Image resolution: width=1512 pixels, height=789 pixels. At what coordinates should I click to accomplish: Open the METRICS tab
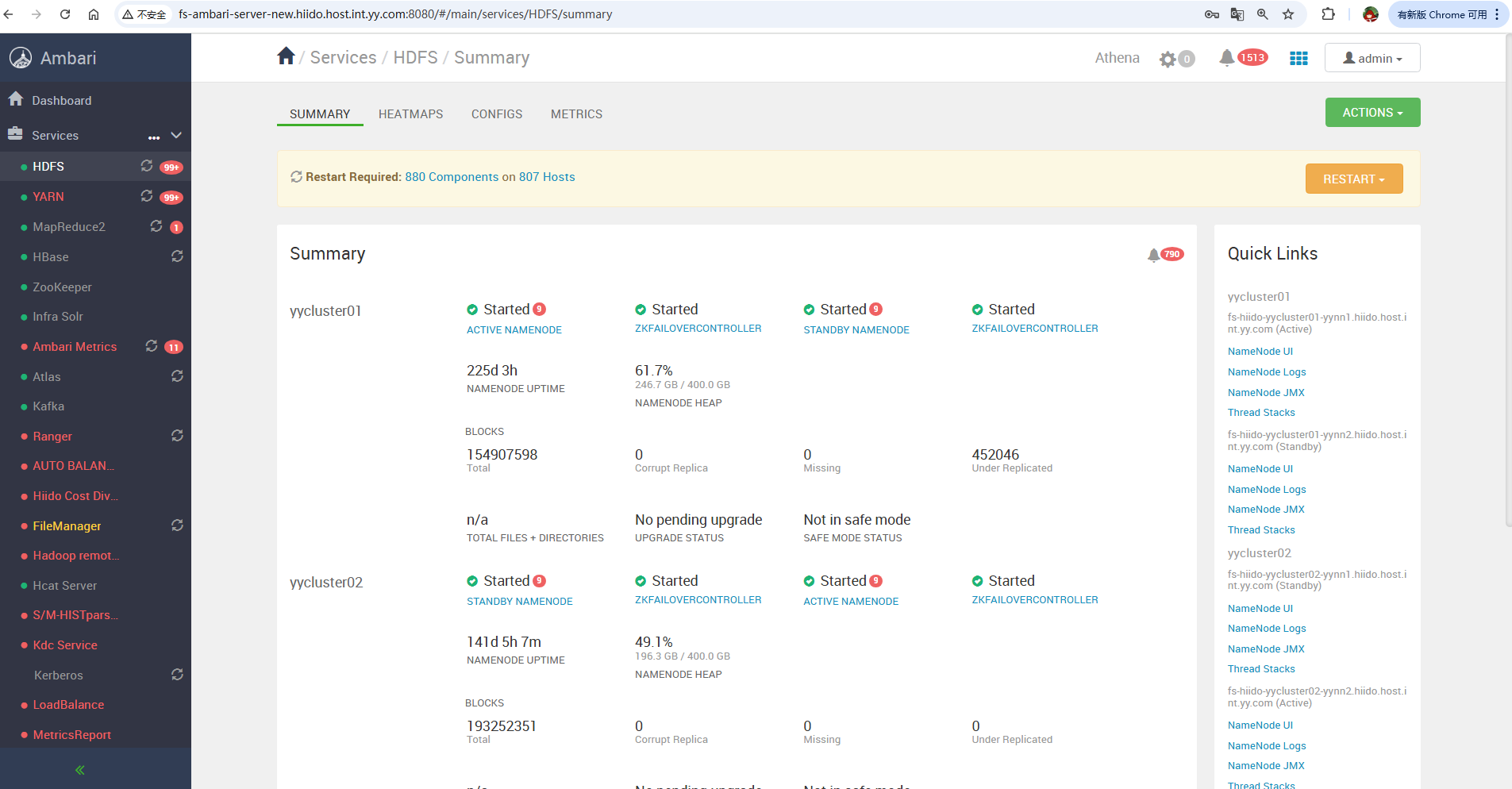point(576,114)
